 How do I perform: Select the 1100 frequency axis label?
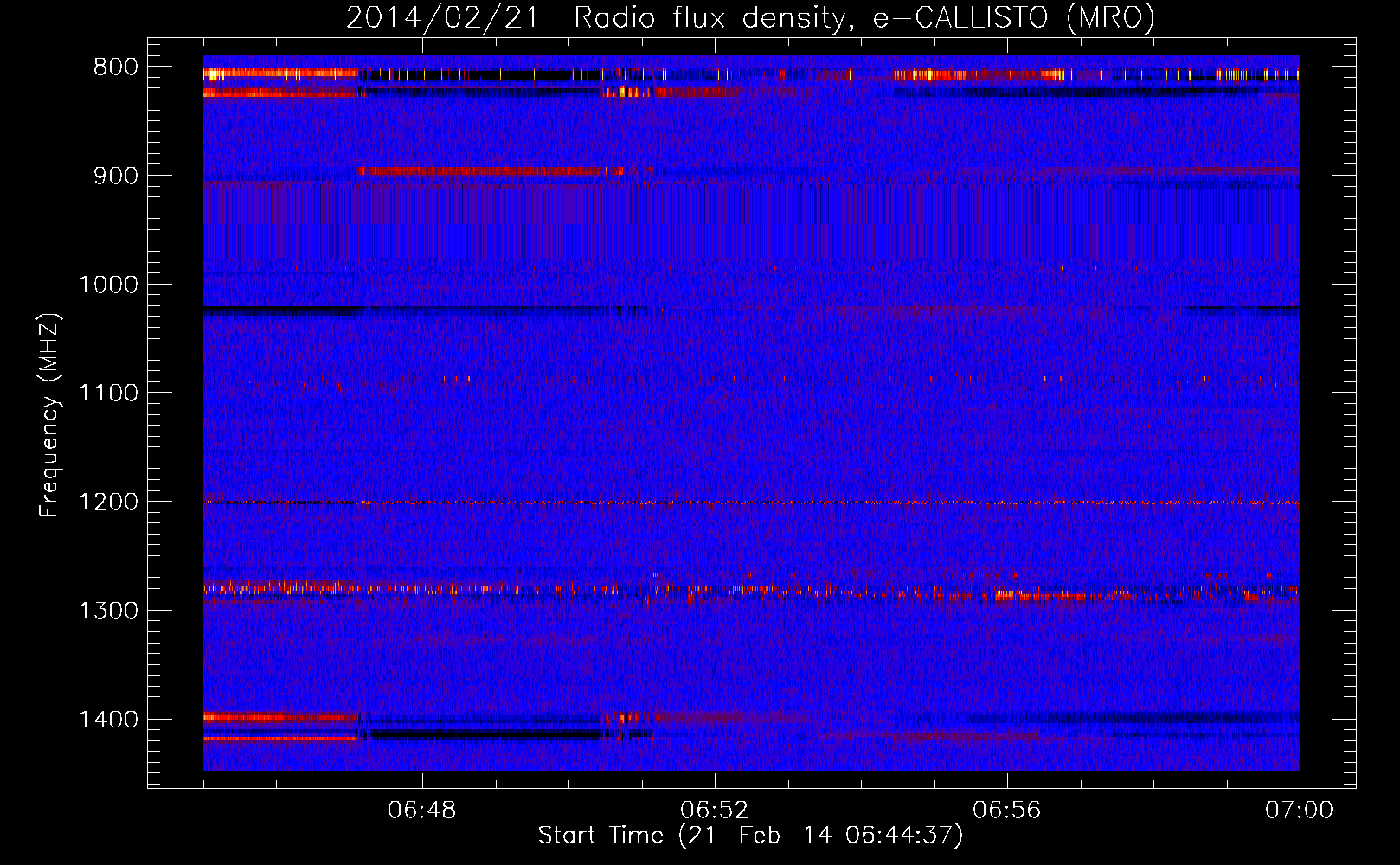pyautogui.click(x=108, y=394)
